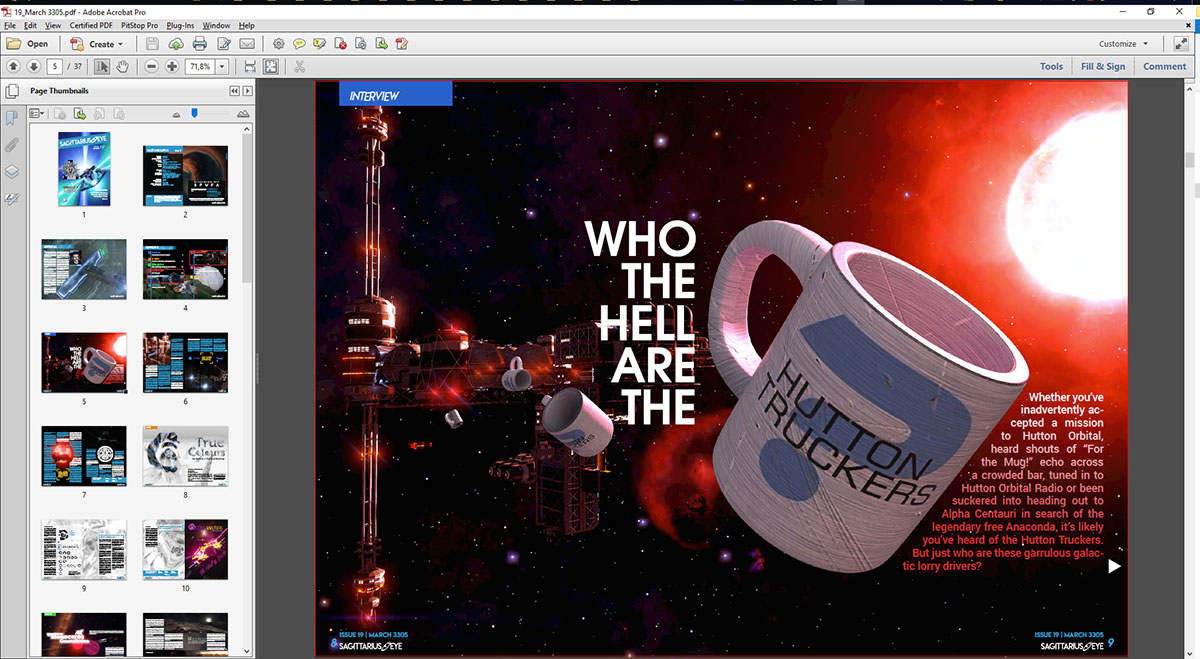
Task: Expand thumbnails pane with right arrow button
Action: [x=247, y=91]
